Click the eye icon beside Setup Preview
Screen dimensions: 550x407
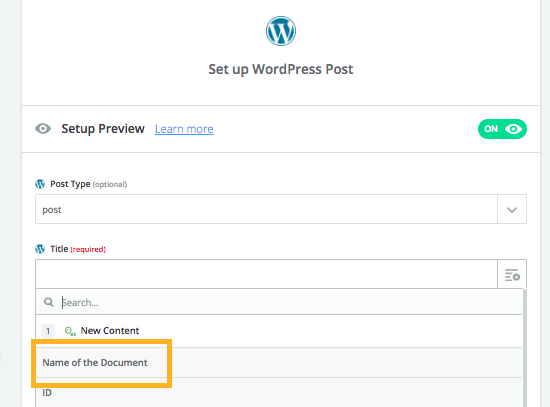[43, 129]
